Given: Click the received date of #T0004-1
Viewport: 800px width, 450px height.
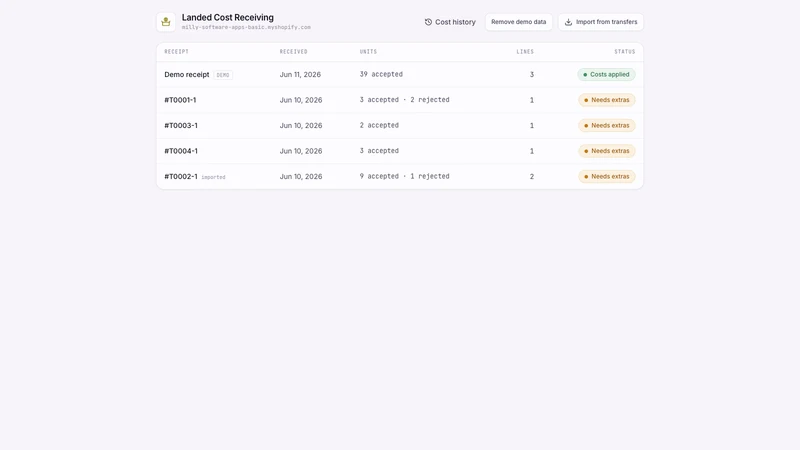Looking at the screenshot, I should point(301,151).
